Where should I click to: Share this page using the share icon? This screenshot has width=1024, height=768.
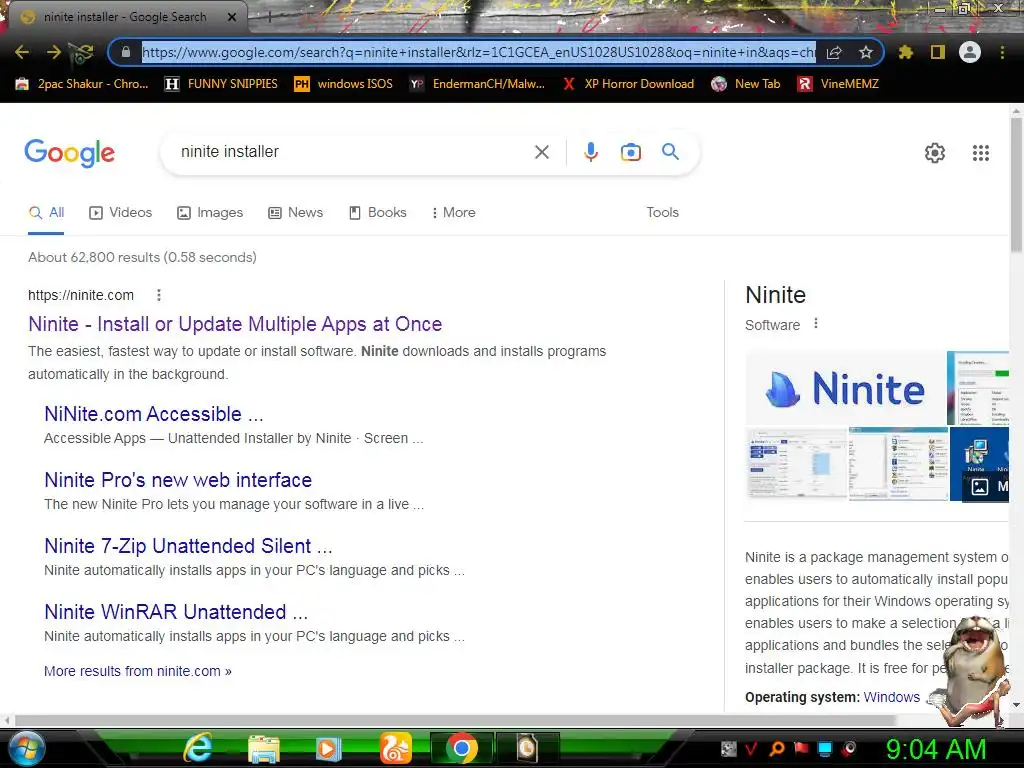834,52
